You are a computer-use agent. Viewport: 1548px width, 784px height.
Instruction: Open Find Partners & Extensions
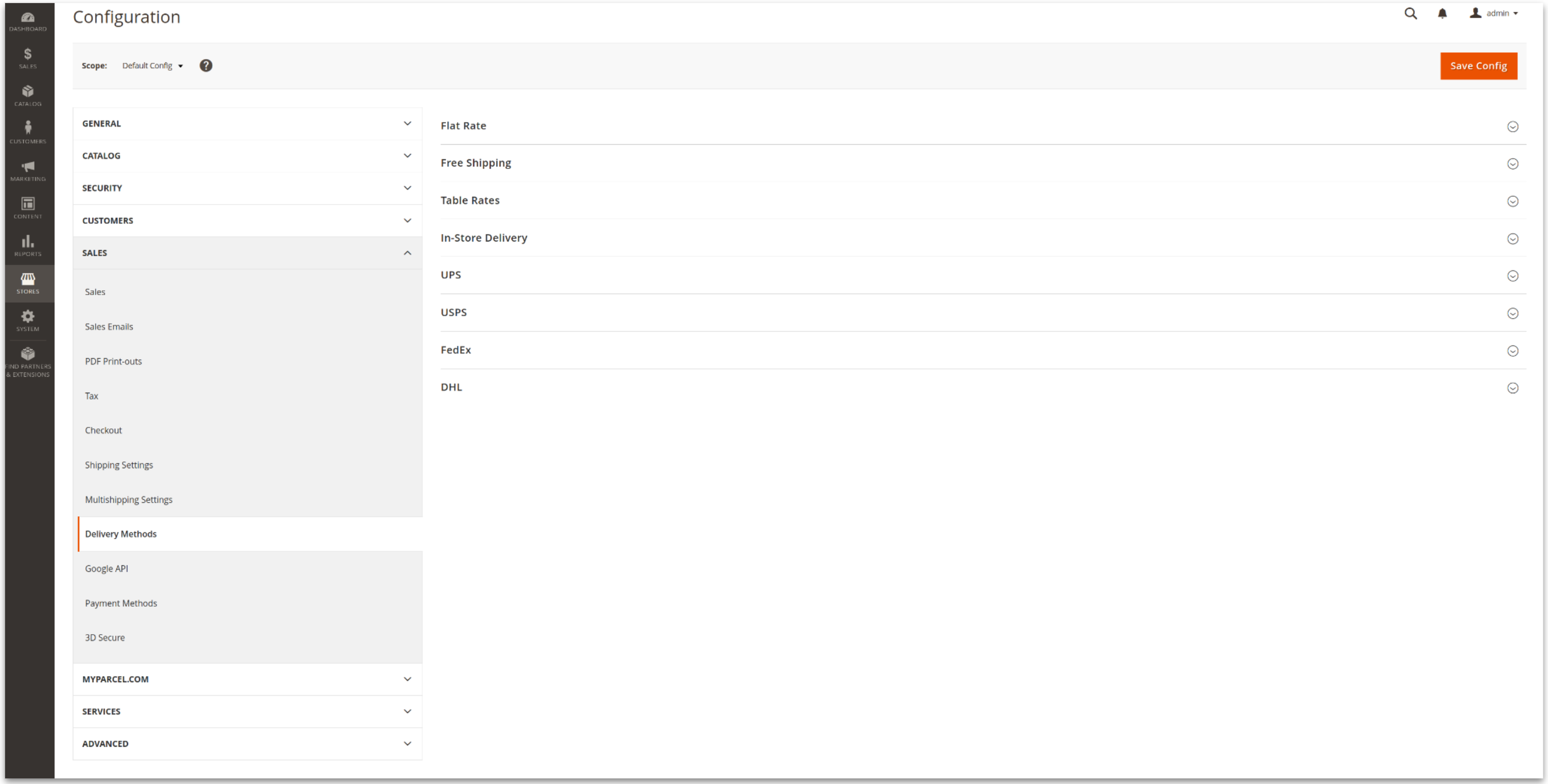coord(27,359)
